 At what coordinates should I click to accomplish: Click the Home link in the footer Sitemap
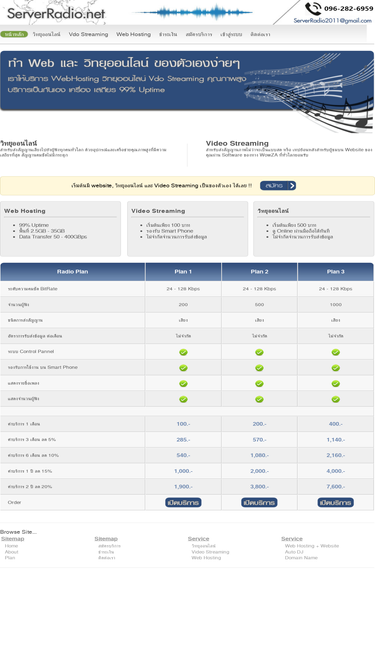click(11, 546)
